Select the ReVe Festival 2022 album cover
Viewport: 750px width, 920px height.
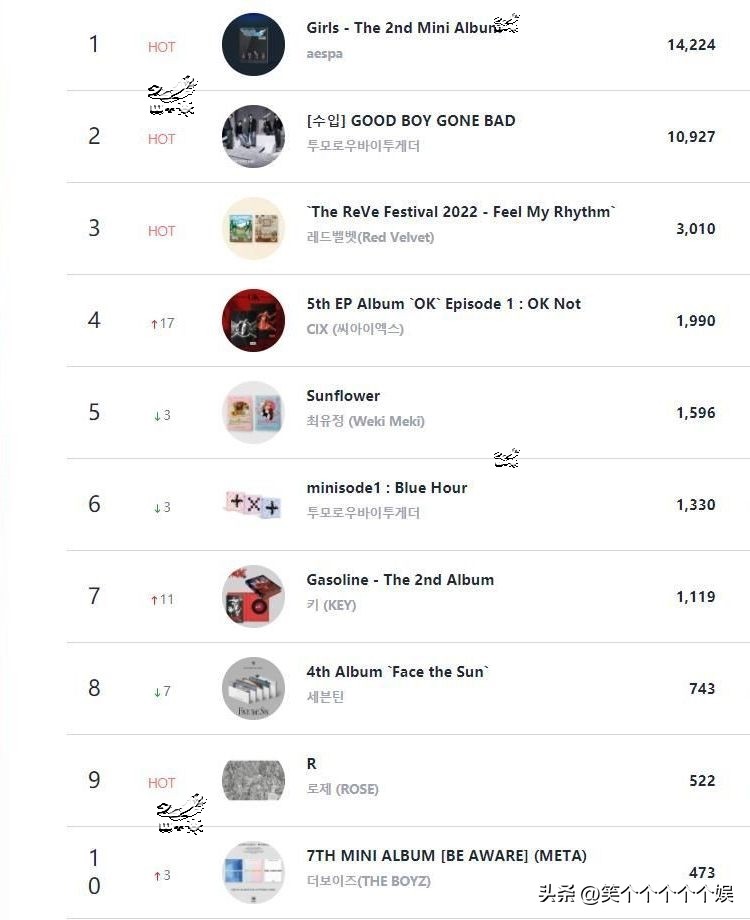[253, 228]
